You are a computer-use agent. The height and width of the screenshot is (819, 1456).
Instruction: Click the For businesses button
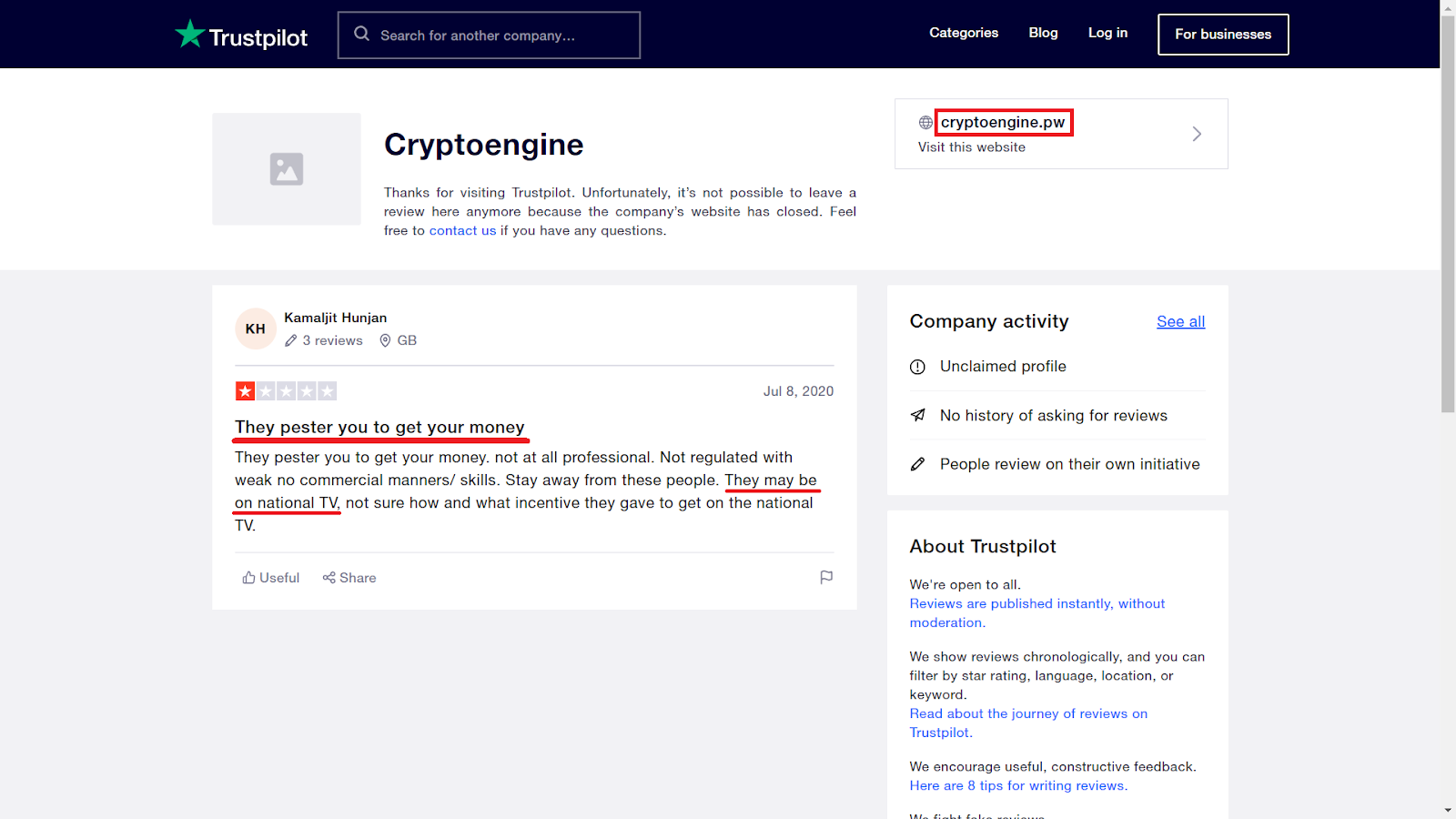click(x=1223, y=35)
